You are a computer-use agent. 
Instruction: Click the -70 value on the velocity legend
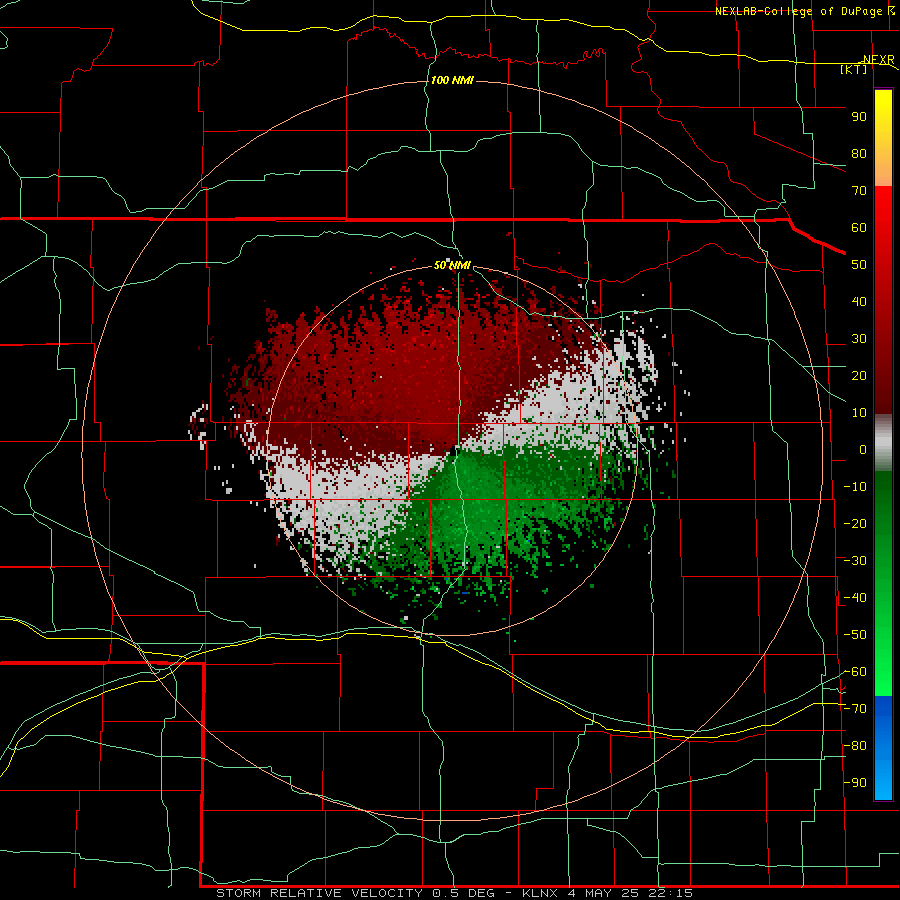tap(855, 709)
